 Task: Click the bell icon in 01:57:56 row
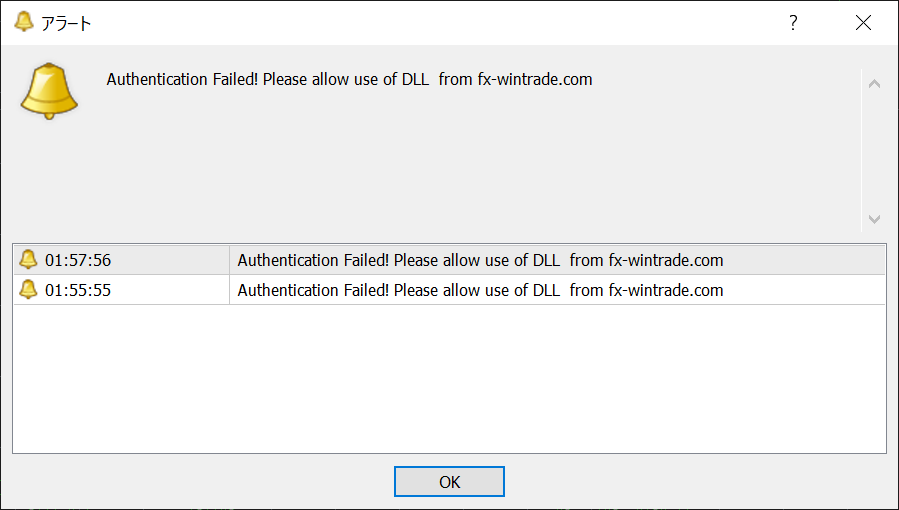click(28, 260)
